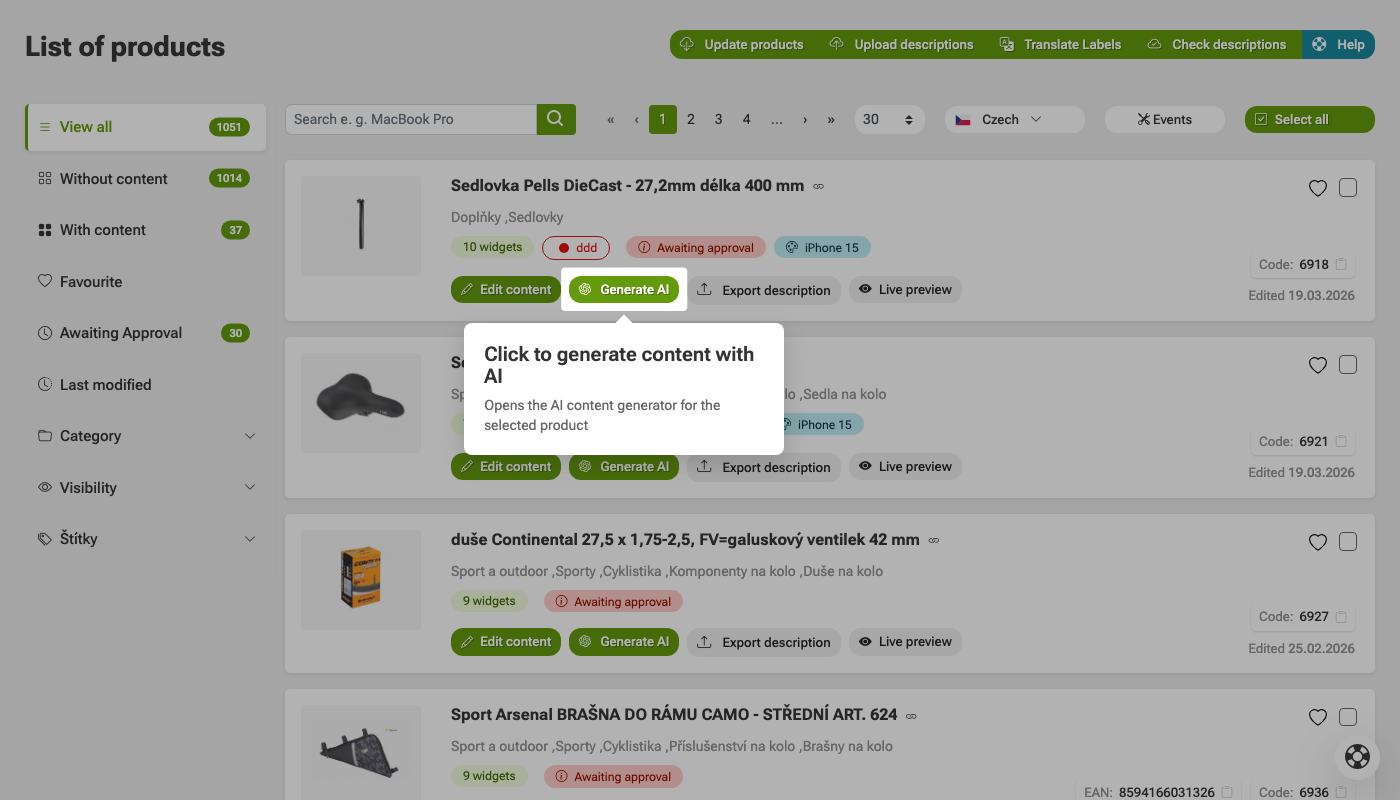The image size is (1400, 800).
Task: Go to the next page
Action: pyautogui.click(x=805, y=119)
